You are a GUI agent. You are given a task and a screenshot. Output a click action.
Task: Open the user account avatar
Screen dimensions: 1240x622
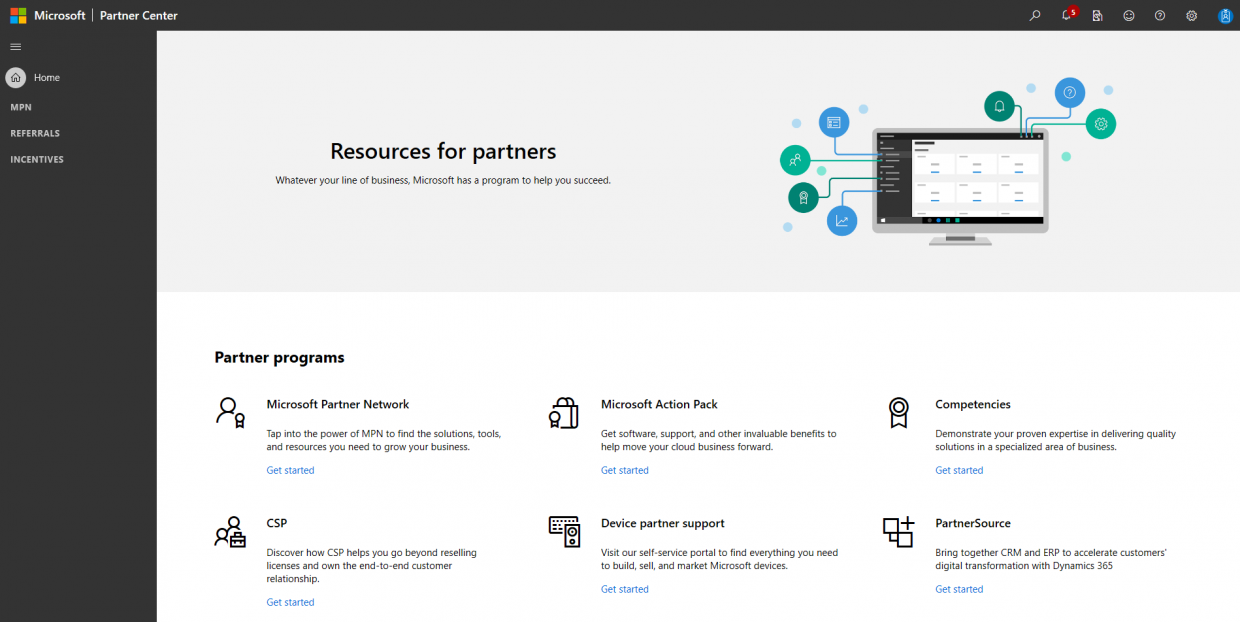(1225, 15)
